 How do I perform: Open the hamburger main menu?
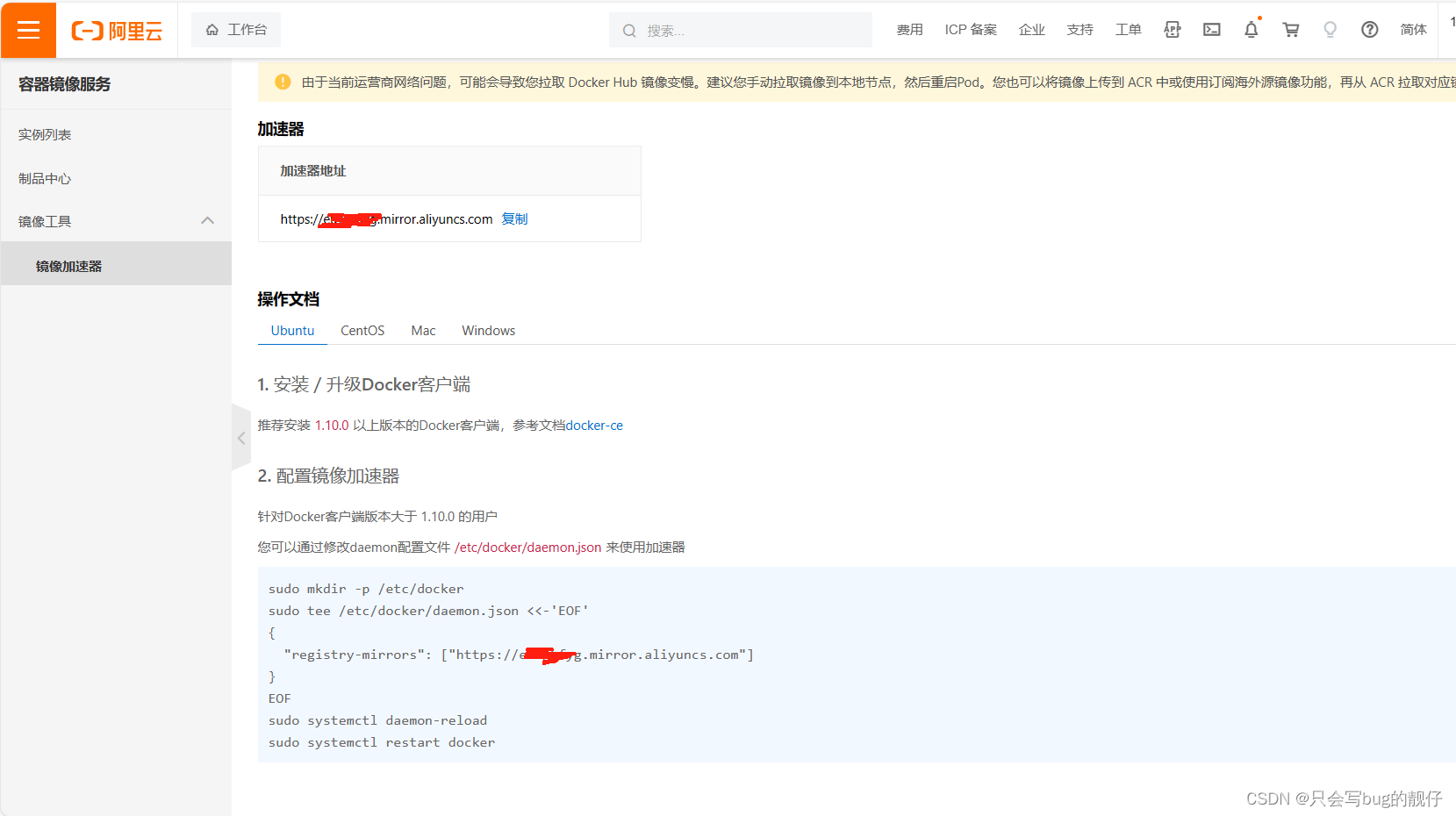point(28,30)
